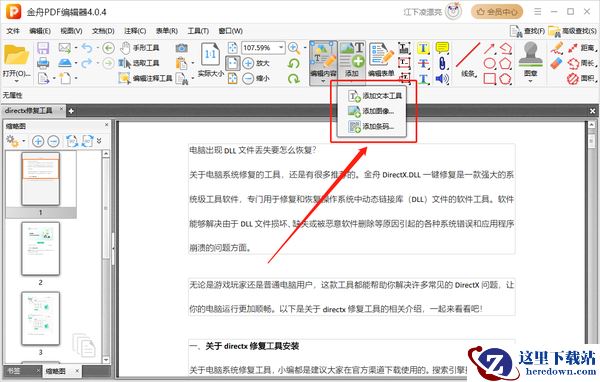The height and width of the screenshot is (382, 600).
Task: Rotate counterclockwise with upper green arrow
Action: click(x=294, y=64)
